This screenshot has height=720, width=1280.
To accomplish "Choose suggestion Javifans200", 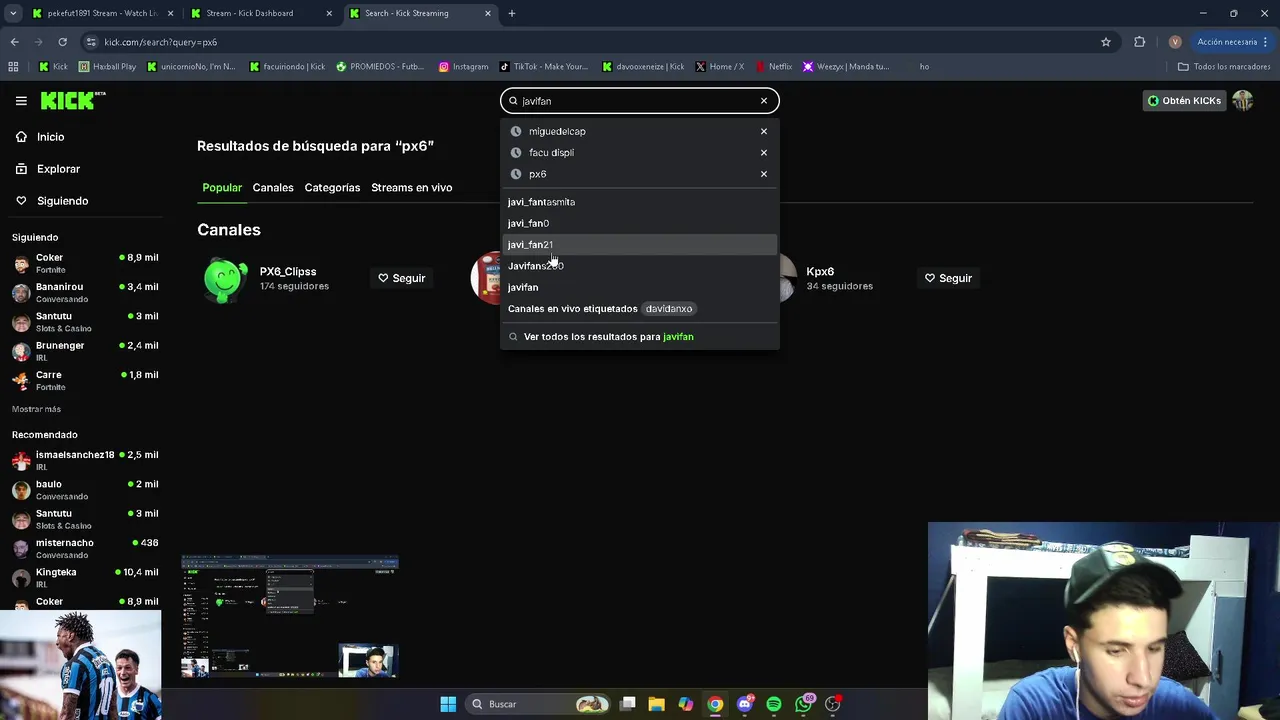I will tap(640, 266).
